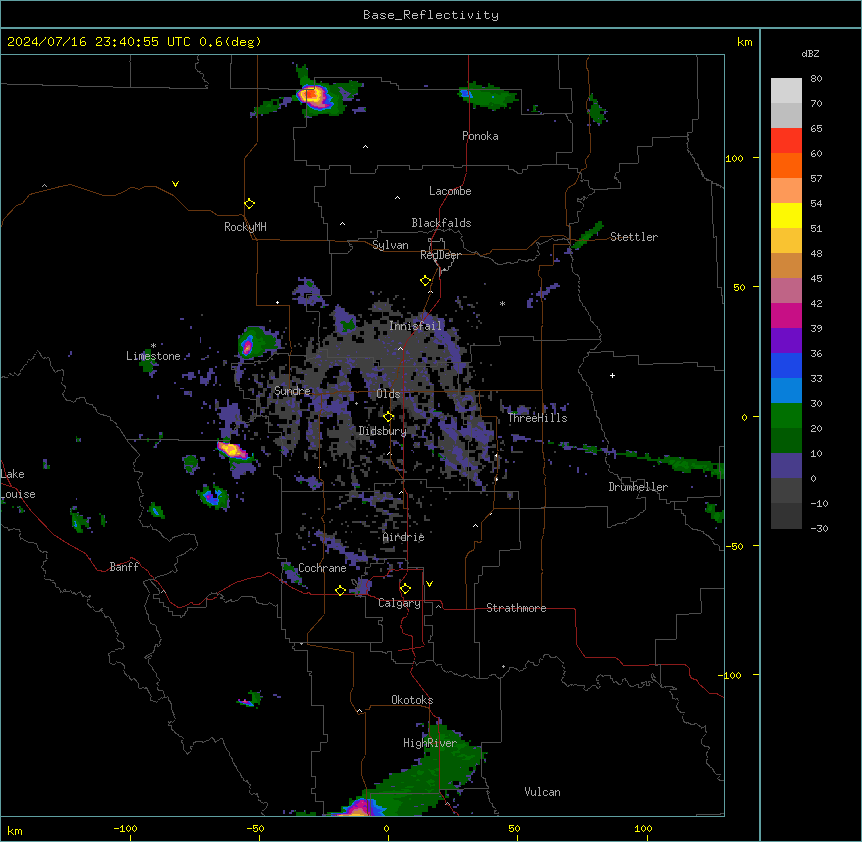
Task: Click the white asterisk marker above Limestone
Action: click(153, 346)
